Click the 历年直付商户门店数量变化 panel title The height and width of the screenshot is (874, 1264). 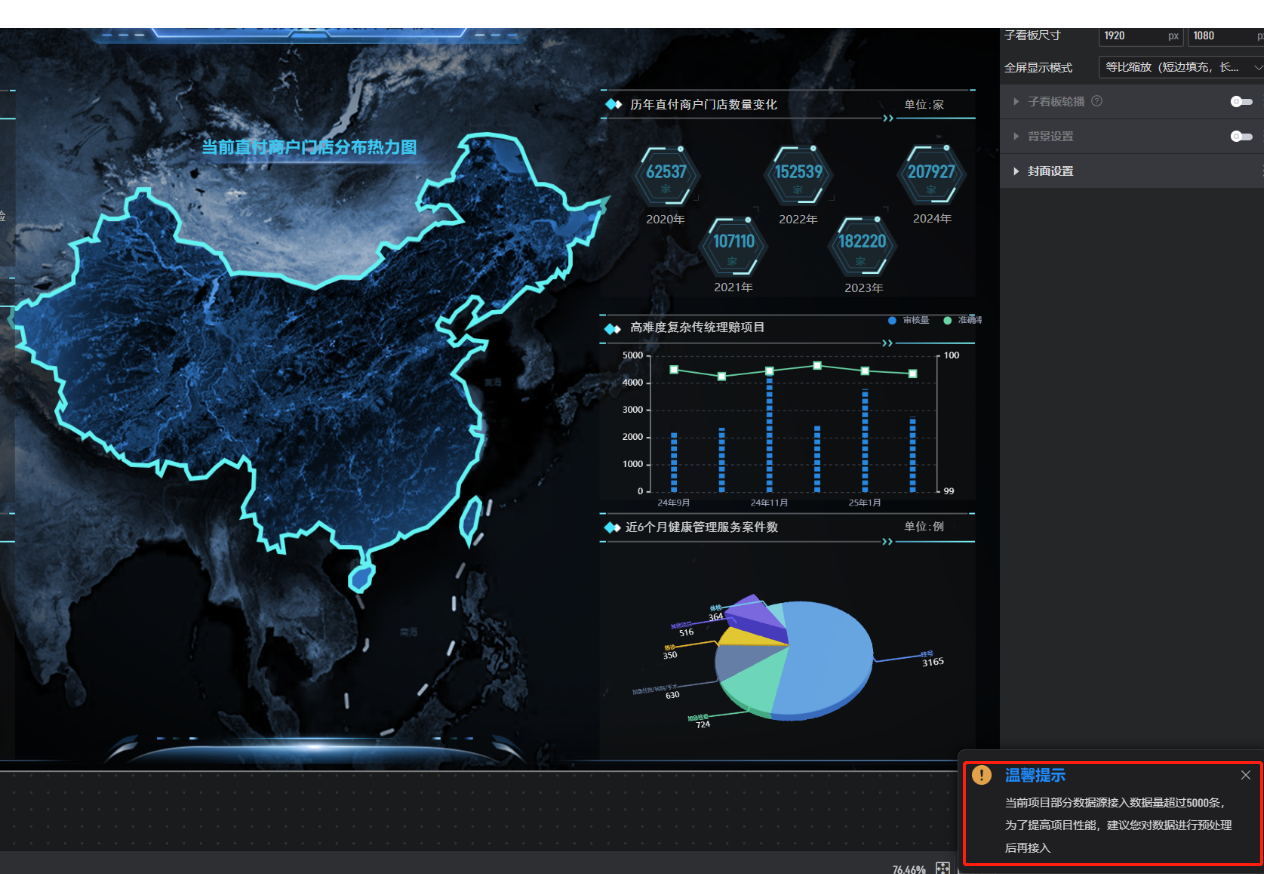[x=703, y=104]
